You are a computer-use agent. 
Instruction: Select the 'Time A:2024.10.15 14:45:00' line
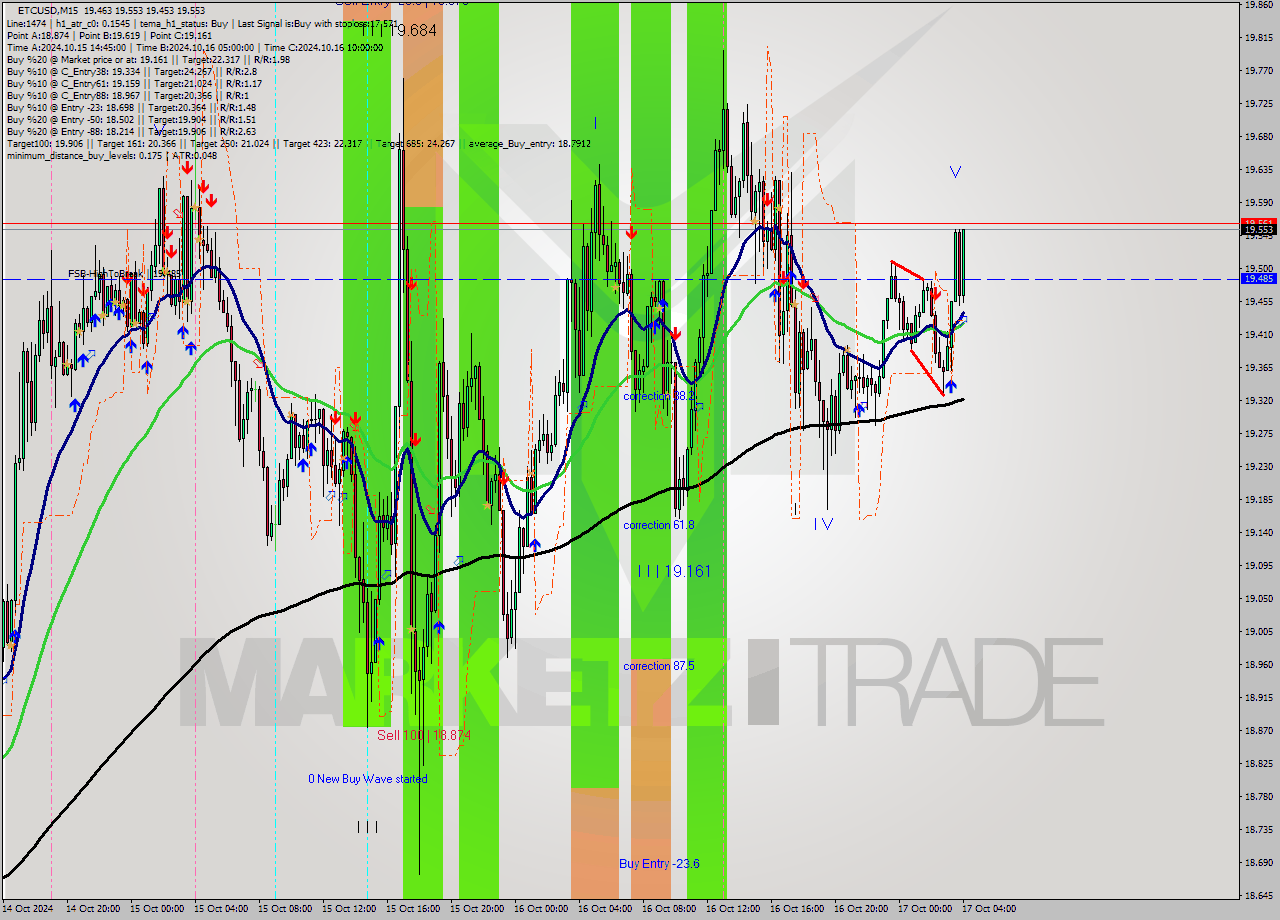(x=196, y=47)
